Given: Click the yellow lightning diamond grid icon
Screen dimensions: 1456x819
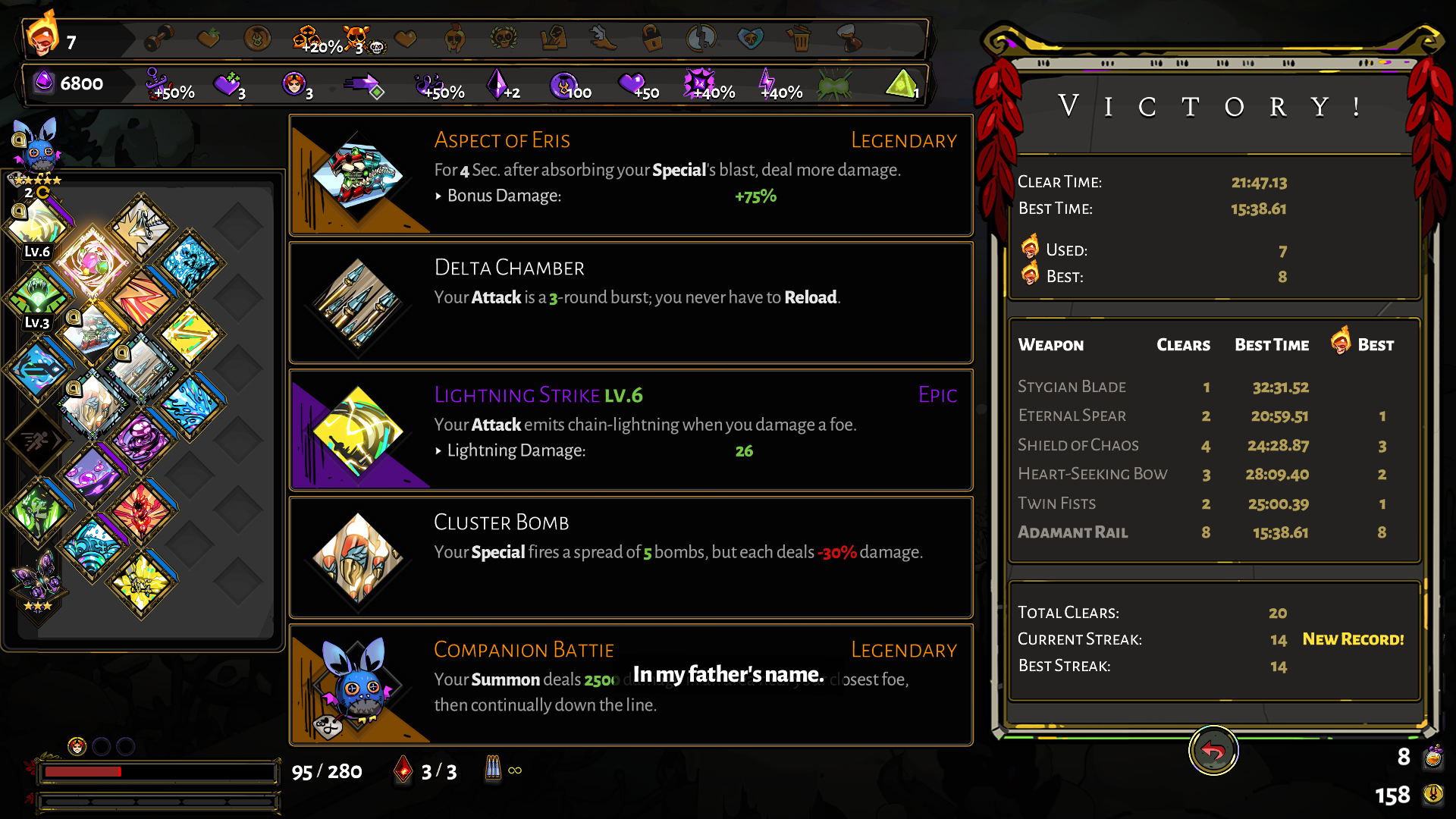Looking at the screenshot, I should 190,334.
